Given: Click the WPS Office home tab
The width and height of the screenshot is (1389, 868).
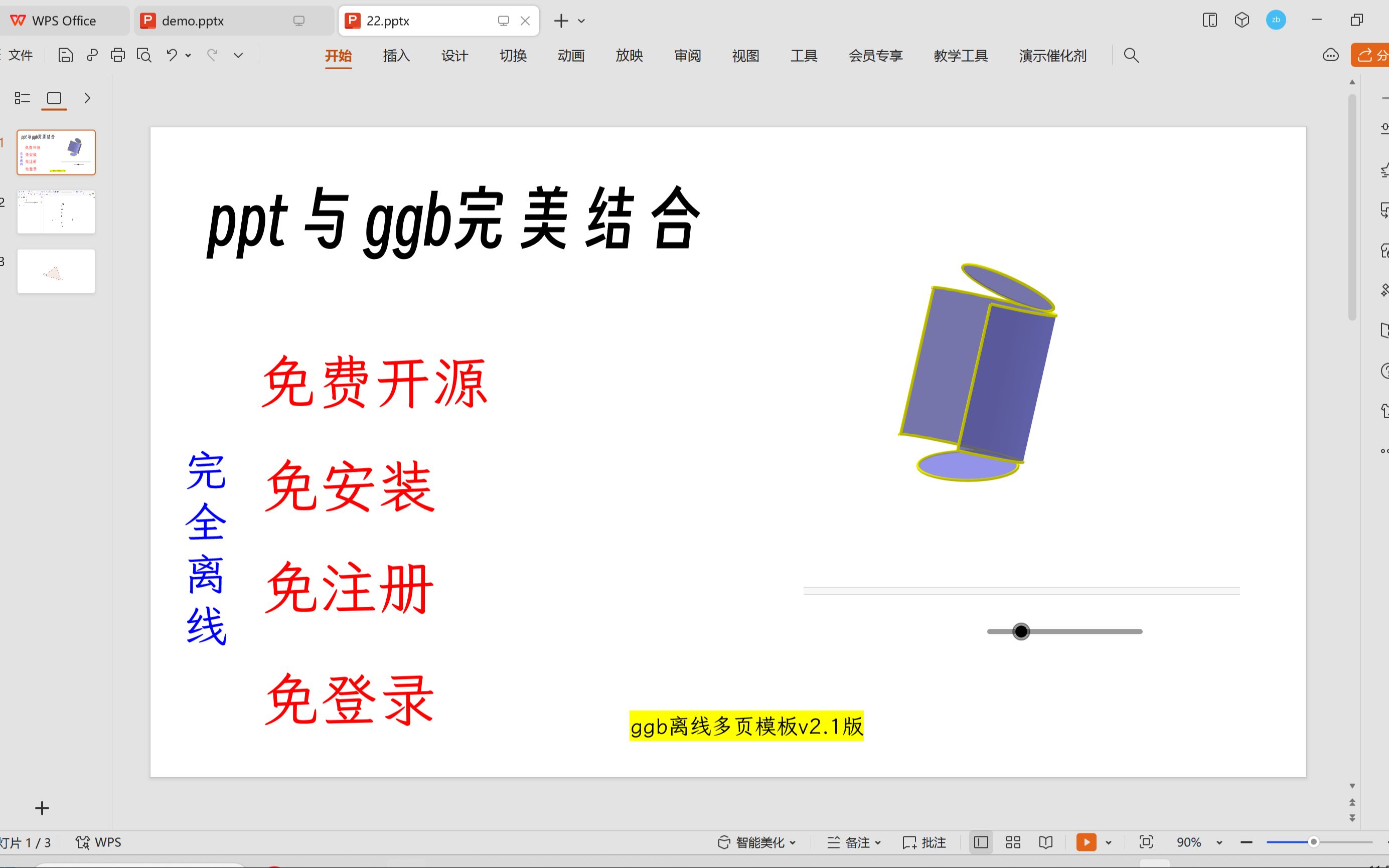Looking at the screenshot, I should pyautogui.click(x=65, y=21).
